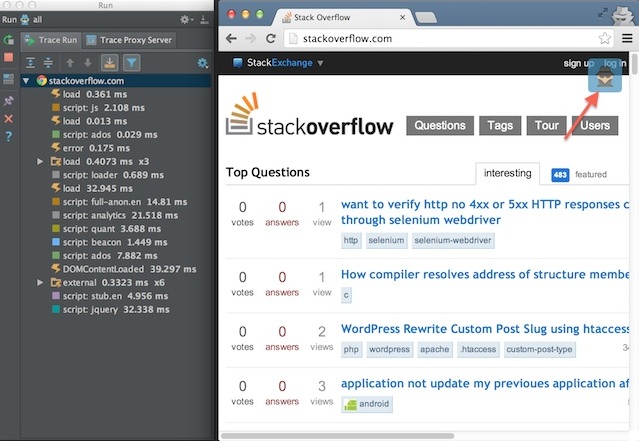
Task: Open the Chrome hamburger menu
Action: coord(626,38)
